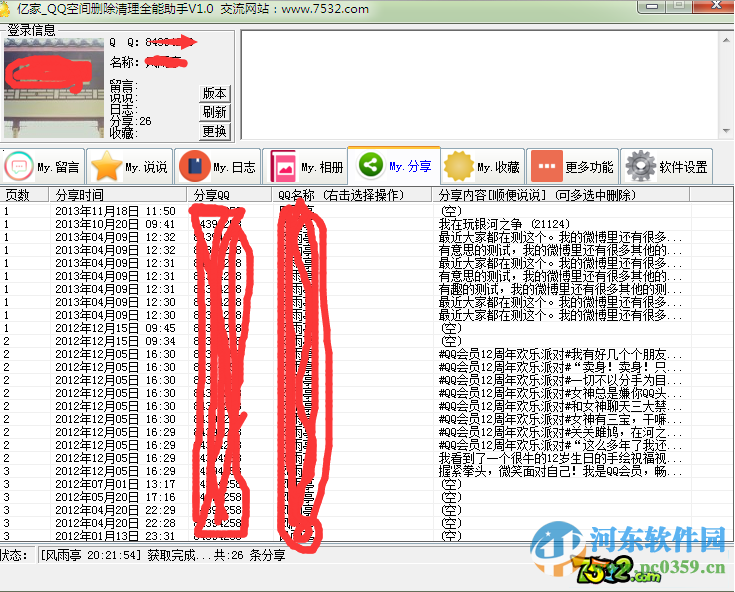This screenshot has width=735, height=592.
Task: Switch to the My.留言 tab label
Action: (58, 167)
